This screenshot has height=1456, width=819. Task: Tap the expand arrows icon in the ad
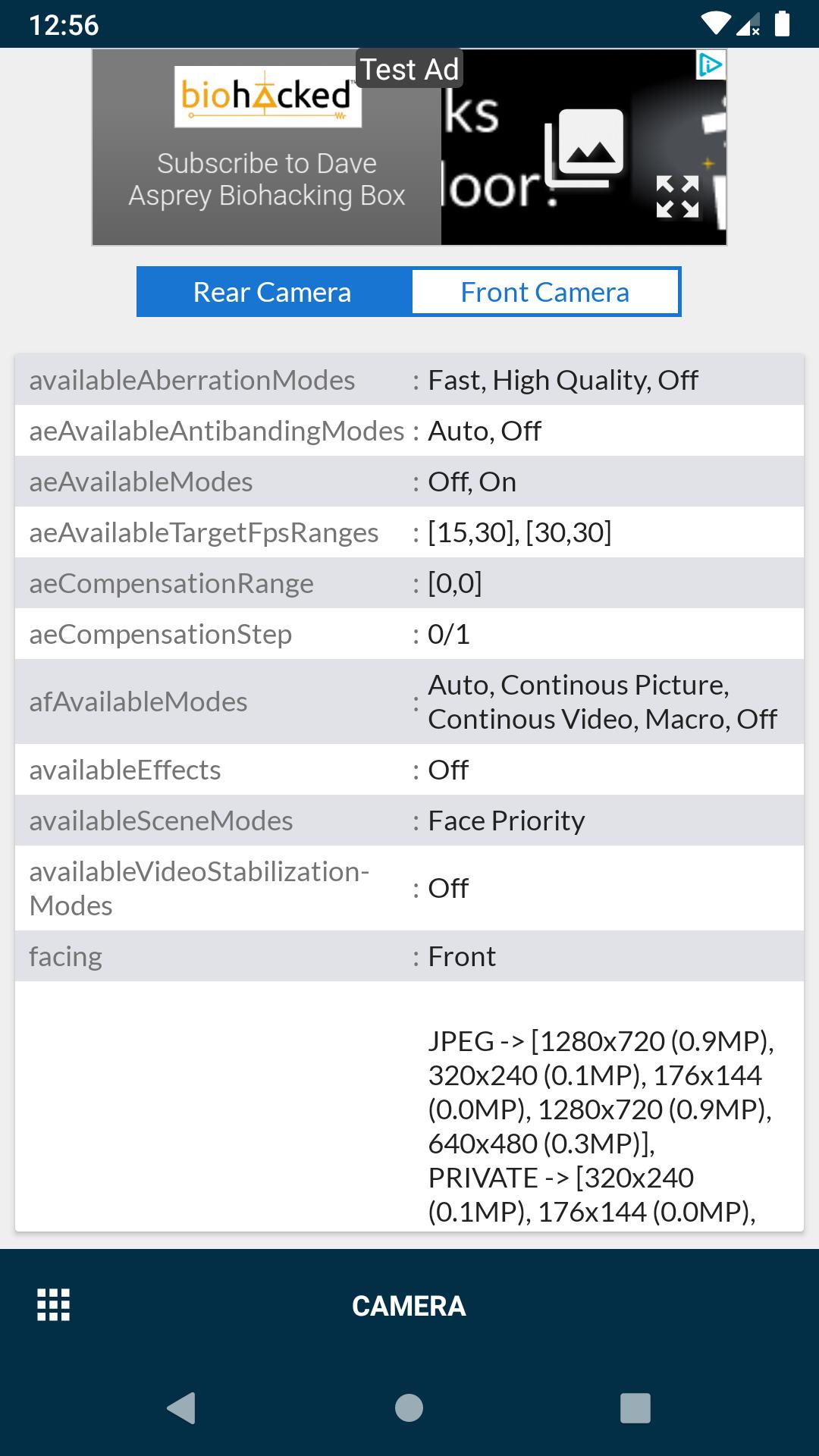click(677, 197)
